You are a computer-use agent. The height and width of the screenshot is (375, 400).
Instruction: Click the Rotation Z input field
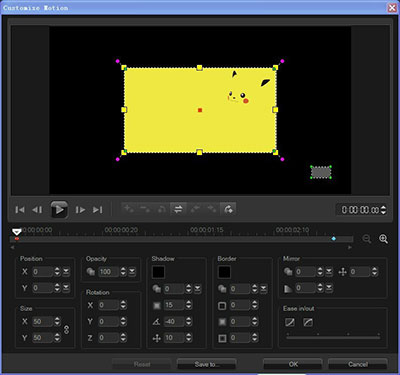(x=108, y=338)
